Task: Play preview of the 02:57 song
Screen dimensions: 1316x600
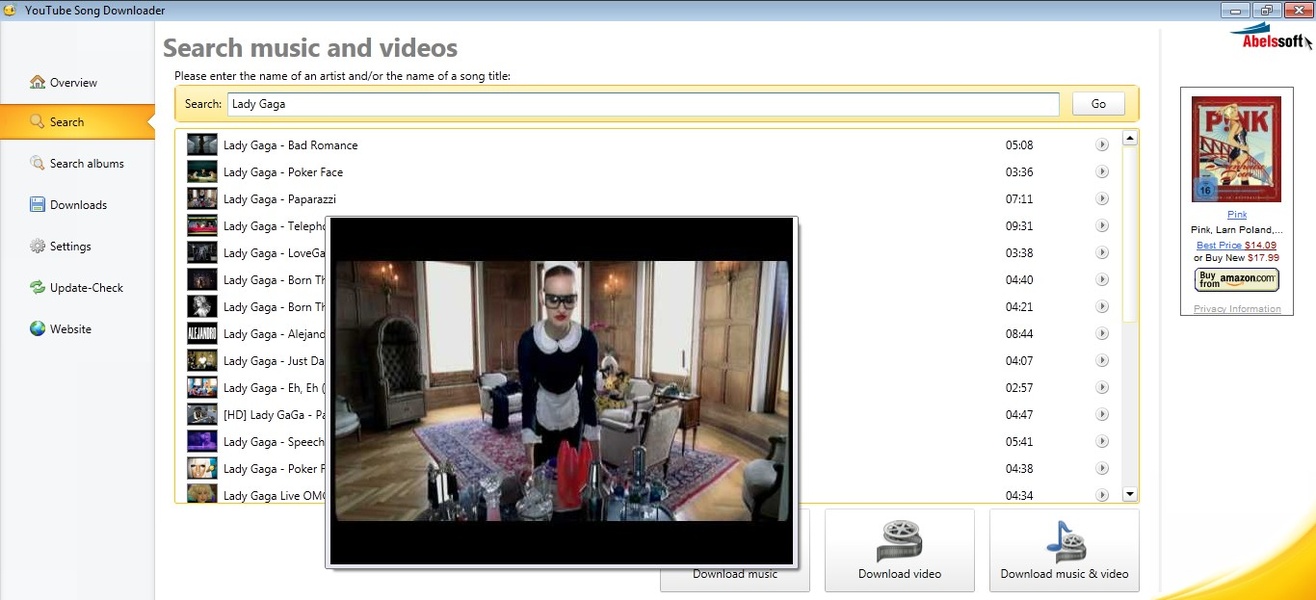Action: [x=1102, y=388]
